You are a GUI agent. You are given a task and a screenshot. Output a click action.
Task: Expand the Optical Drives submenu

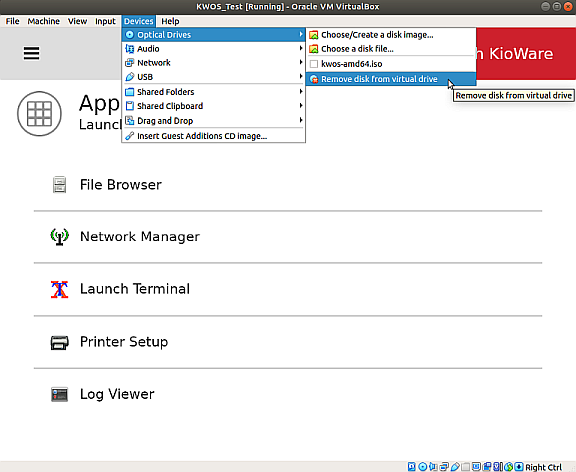tap(213, 35)
